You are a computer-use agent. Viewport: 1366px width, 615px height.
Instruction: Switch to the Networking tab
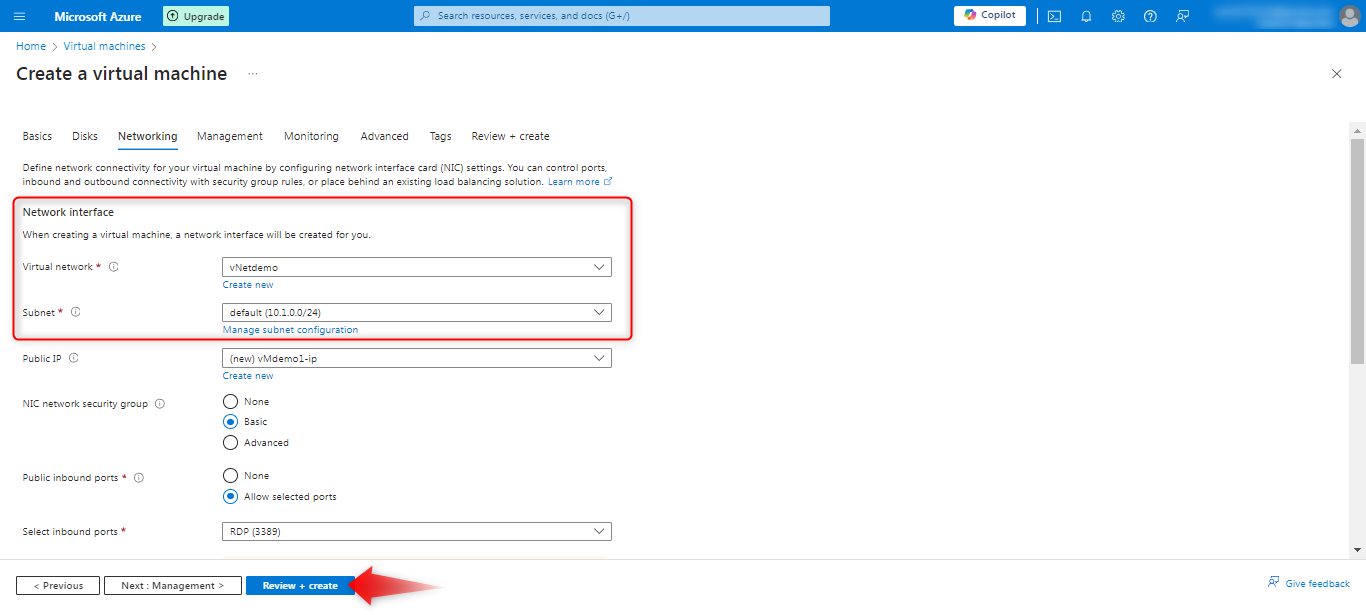coord(147,136)
